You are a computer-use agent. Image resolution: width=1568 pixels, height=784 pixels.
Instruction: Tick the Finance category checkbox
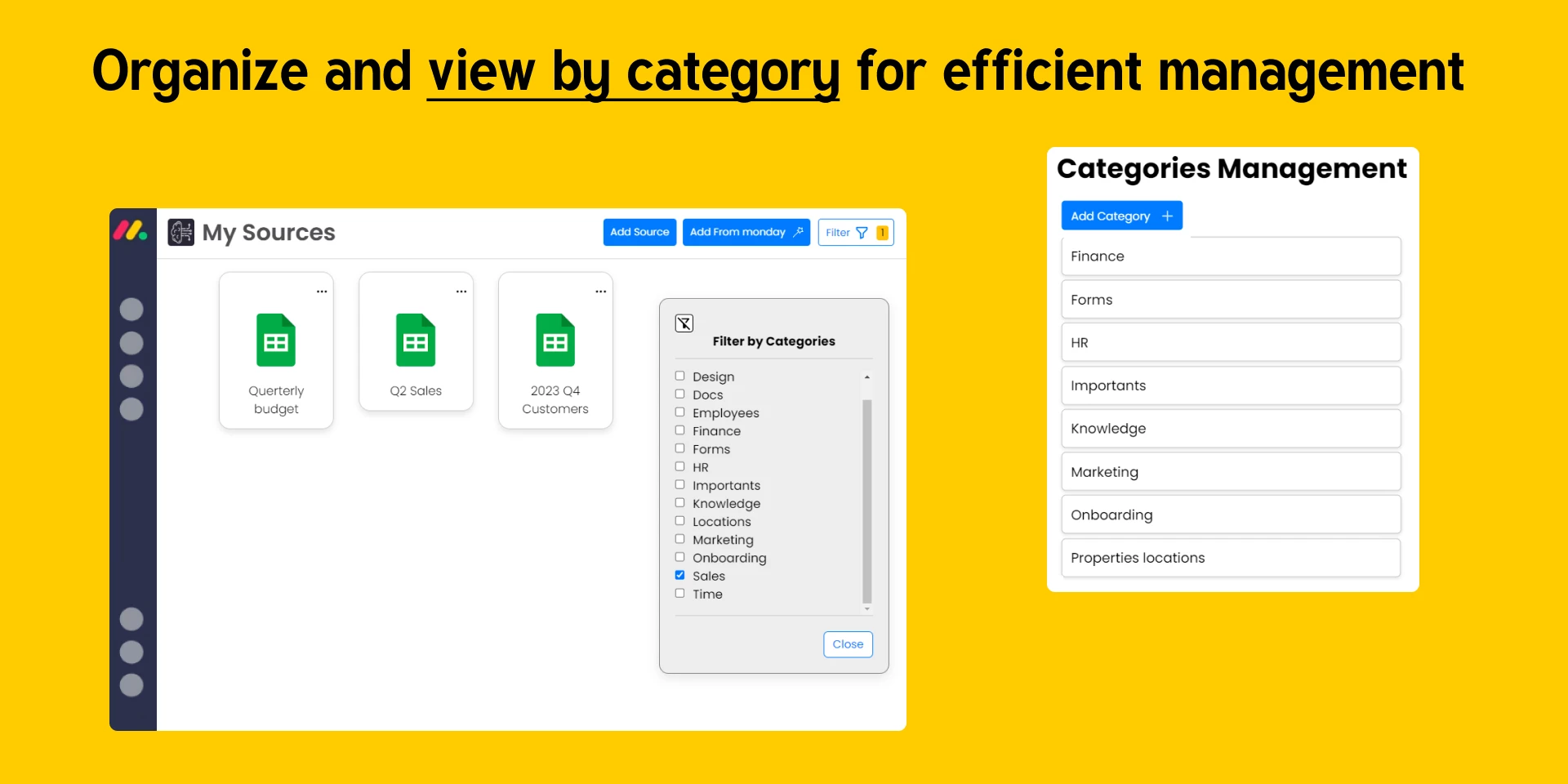679,430
